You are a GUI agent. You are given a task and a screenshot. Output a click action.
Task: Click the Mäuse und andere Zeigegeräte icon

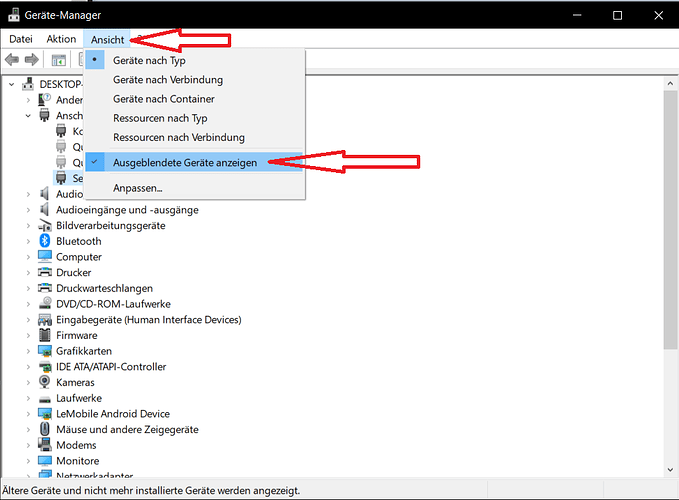(x=45, y=429)
